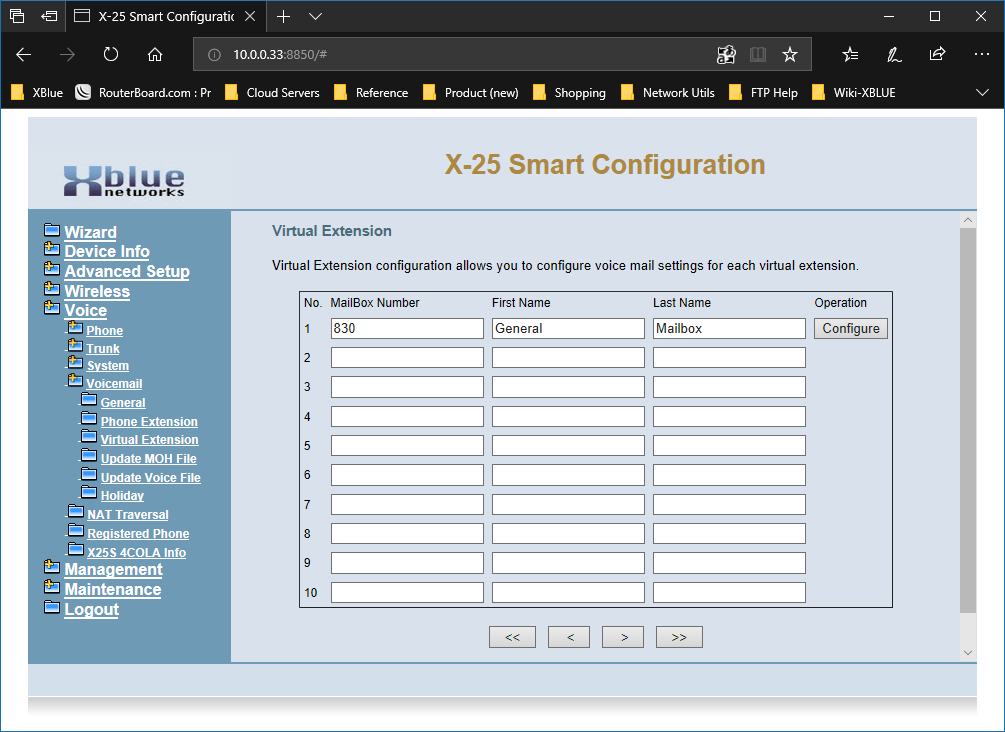Open the FTP Help bookmark

click(x=773, y=92)
